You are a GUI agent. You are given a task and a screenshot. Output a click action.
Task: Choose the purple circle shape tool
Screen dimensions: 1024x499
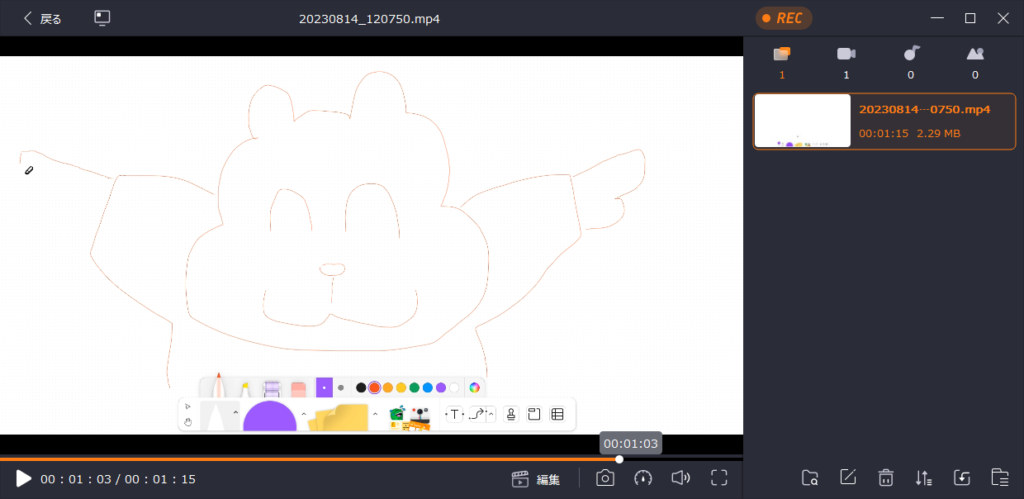(x=270, y=416)
